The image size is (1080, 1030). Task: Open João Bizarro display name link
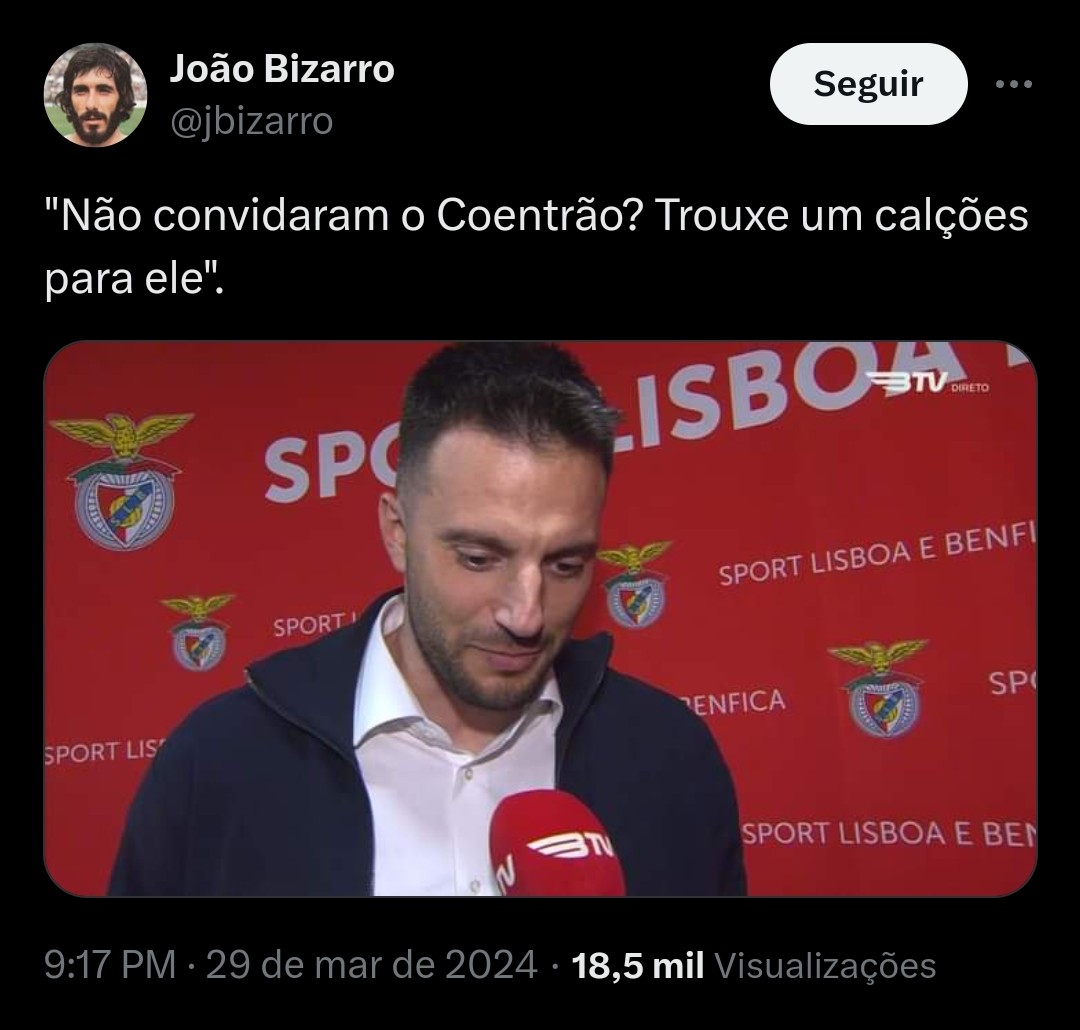click(282, 69)
